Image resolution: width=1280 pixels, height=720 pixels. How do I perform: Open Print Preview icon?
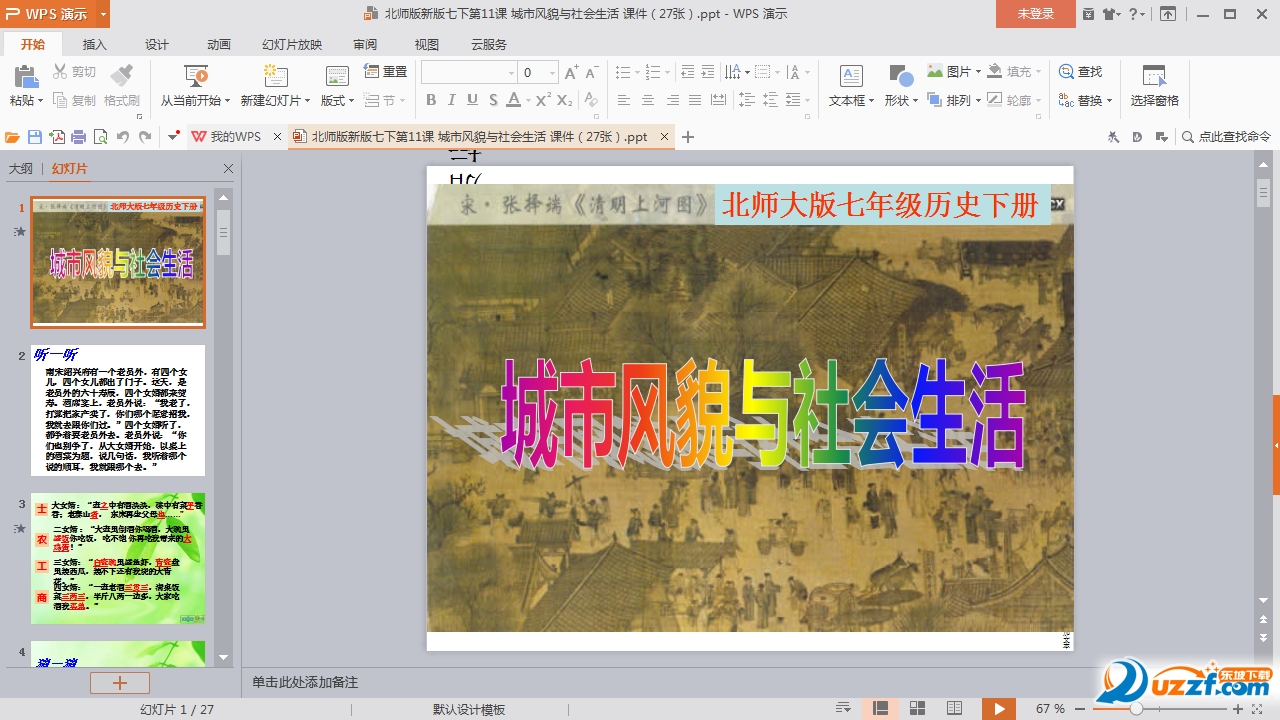tap(100, 137)
